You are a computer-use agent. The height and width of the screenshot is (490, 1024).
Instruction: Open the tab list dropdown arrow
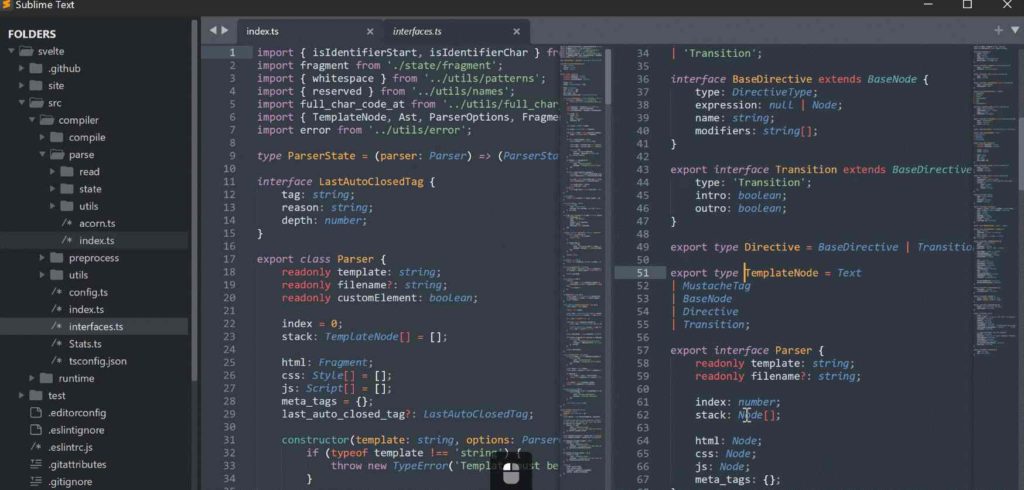pyautogui.click(x=1015, y=30)
